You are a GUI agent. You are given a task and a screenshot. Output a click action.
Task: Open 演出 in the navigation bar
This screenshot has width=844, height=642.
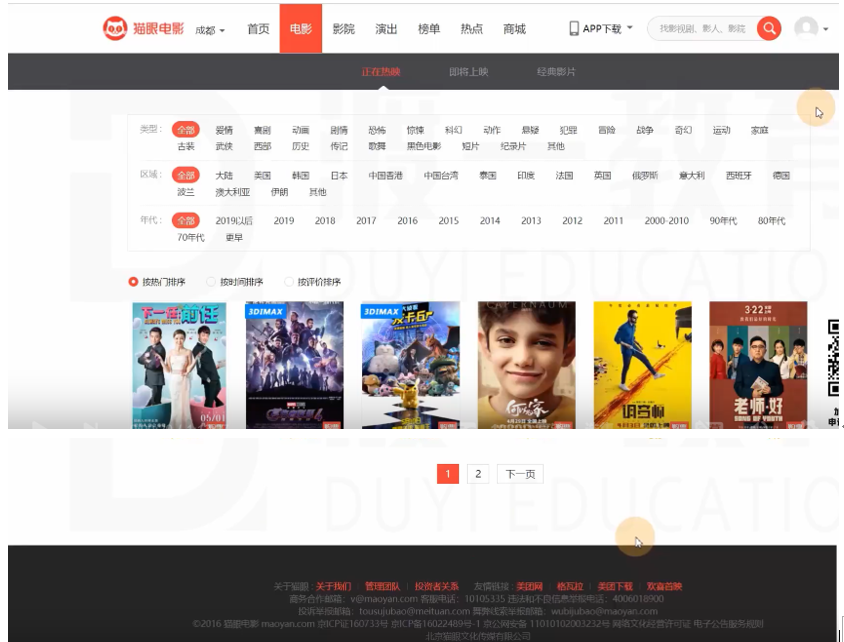coord(386,29)
